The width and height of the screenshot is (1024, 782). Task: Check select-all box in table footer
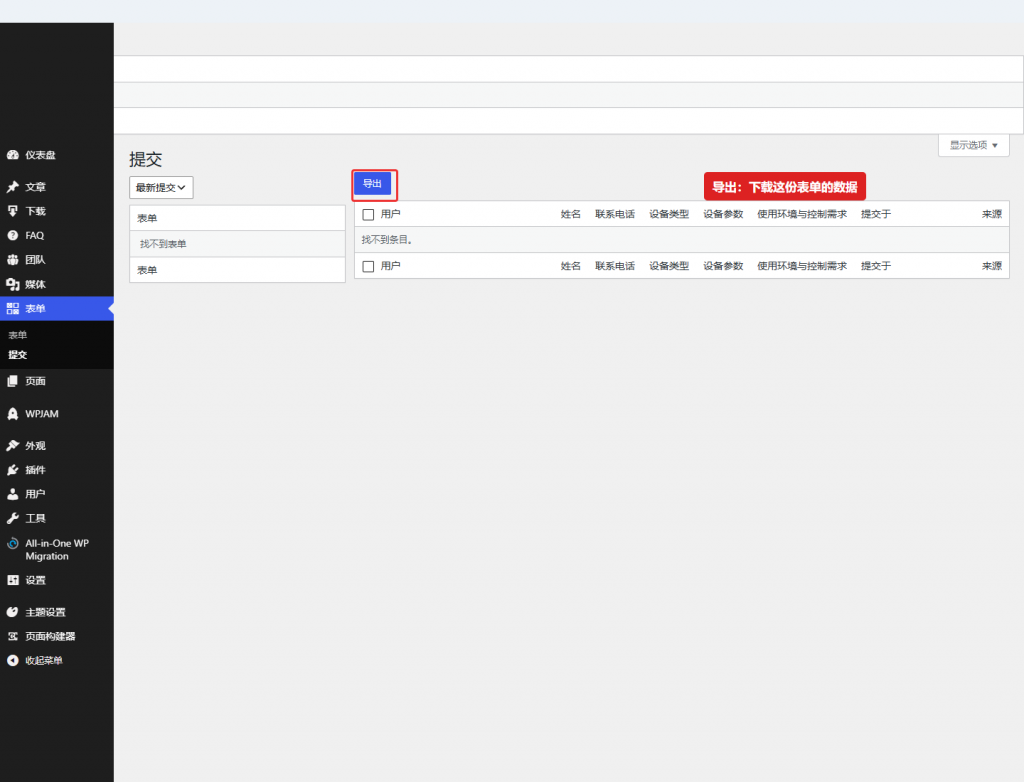point(368,267)
